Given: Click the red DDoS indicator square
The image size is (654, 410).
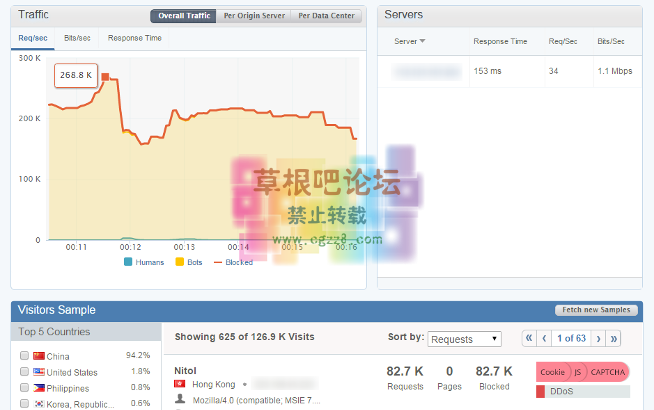Looking at the screenshot, I should coord(540,391).
